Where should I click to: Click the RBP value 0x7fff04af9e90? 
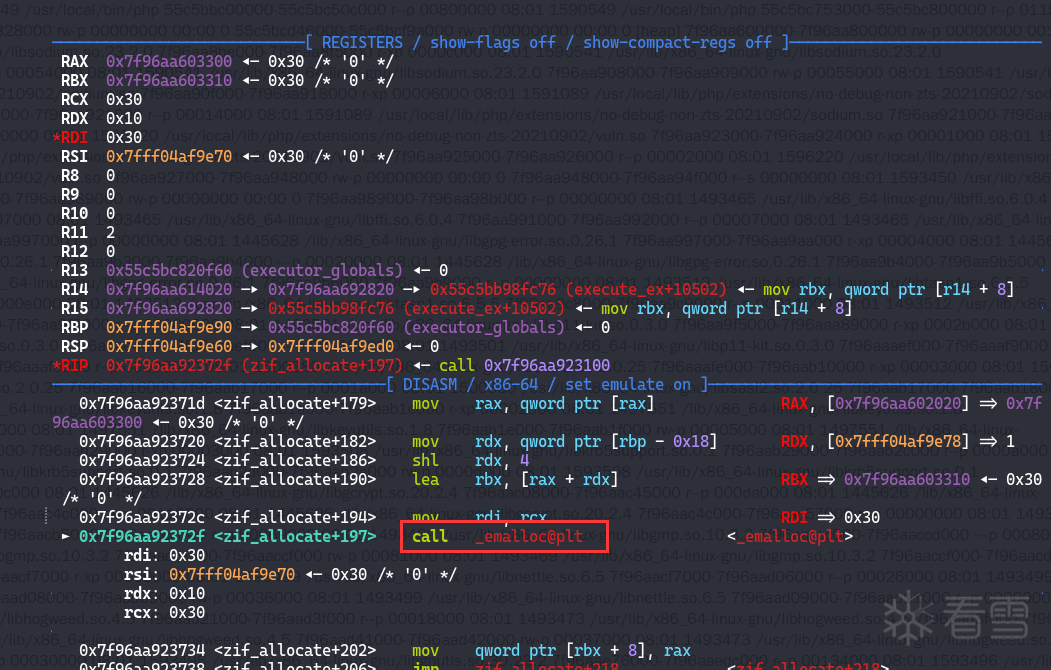(x=169, y=327)
